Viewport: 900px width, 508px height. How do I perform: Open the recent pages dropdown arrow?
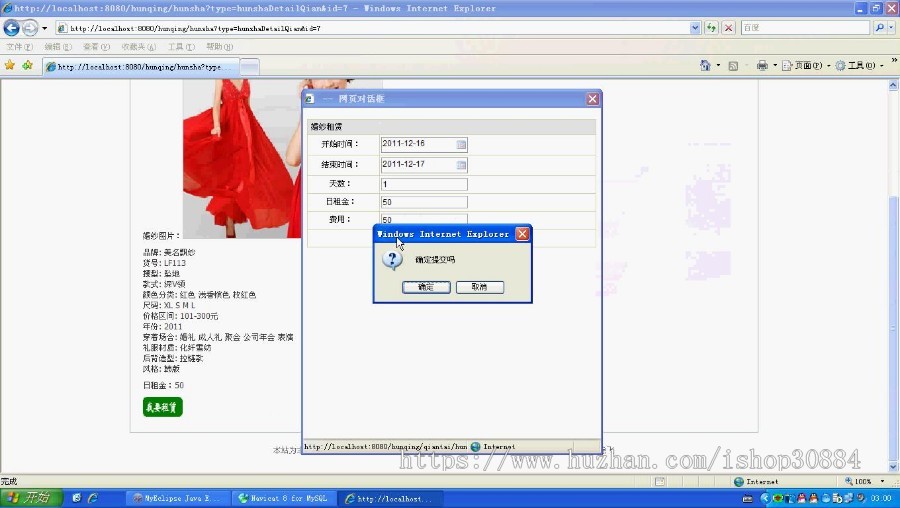(45, 28)
